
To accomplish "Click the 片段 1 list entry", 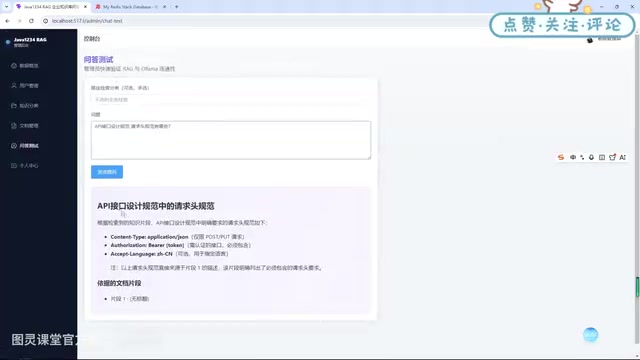I will click(x=130, y=299).
